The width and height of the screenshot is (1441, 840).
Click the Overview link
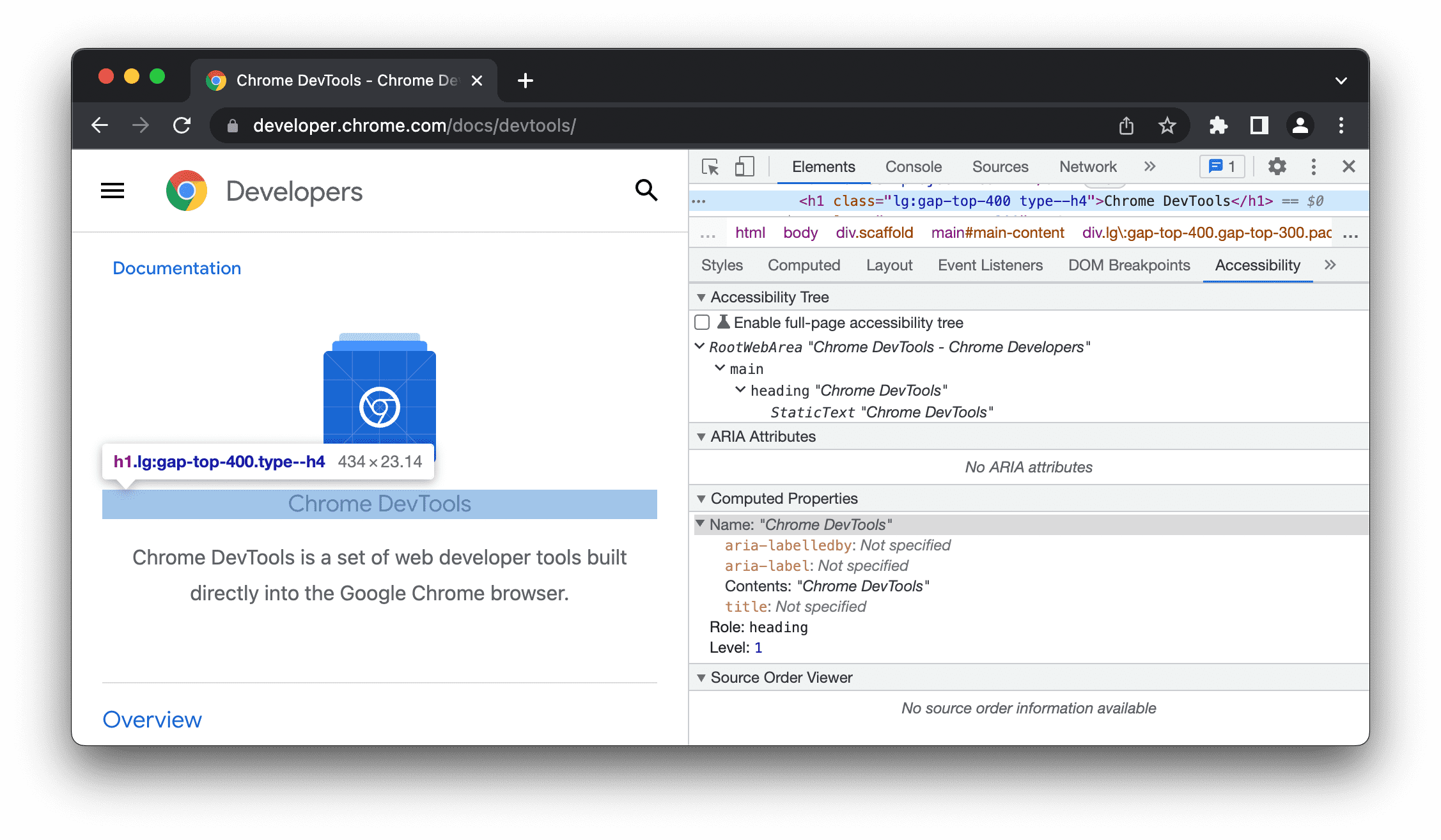point(152,718)
